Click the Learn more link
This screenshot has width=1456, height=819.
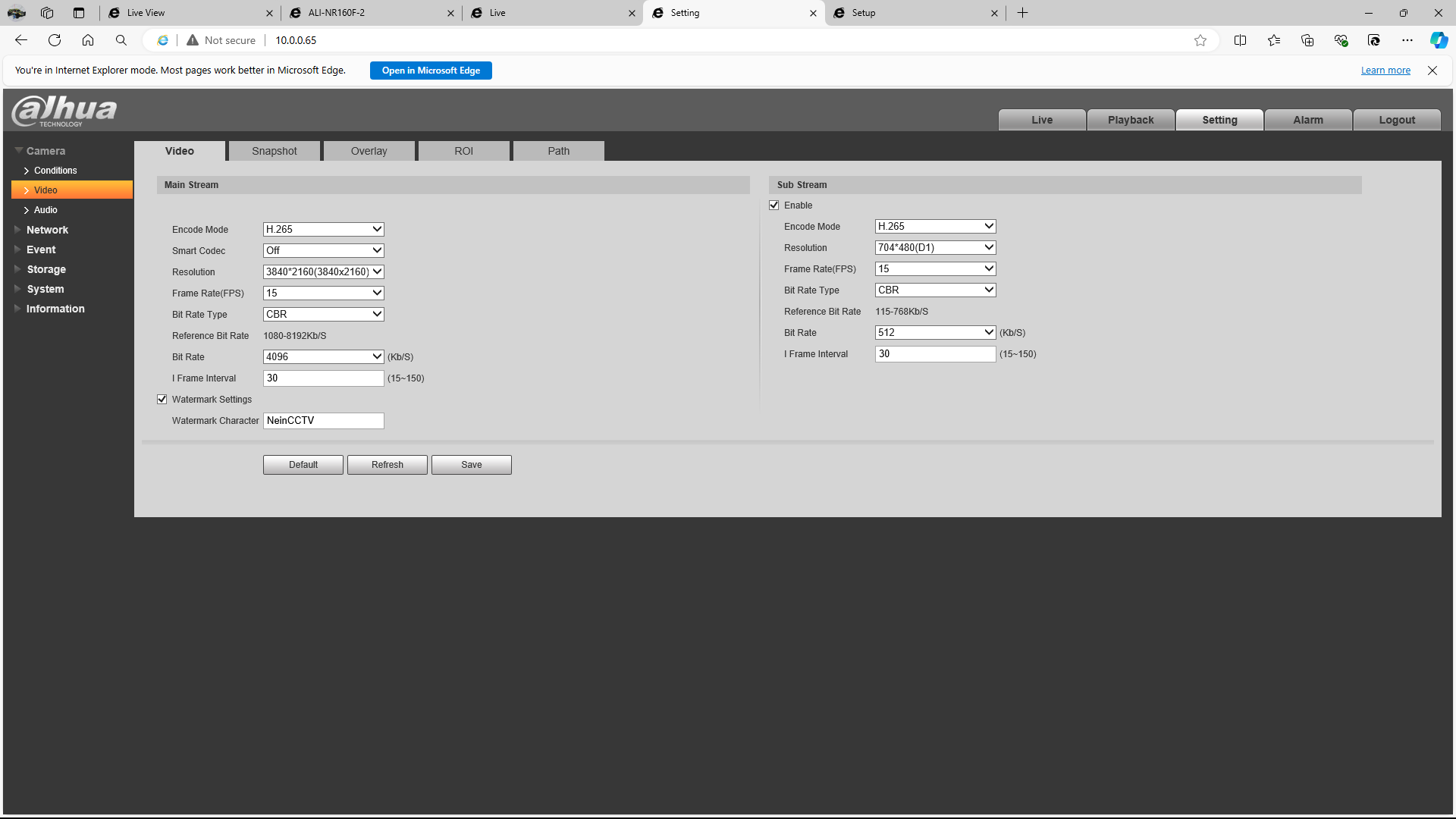[x=1385, y=71]
